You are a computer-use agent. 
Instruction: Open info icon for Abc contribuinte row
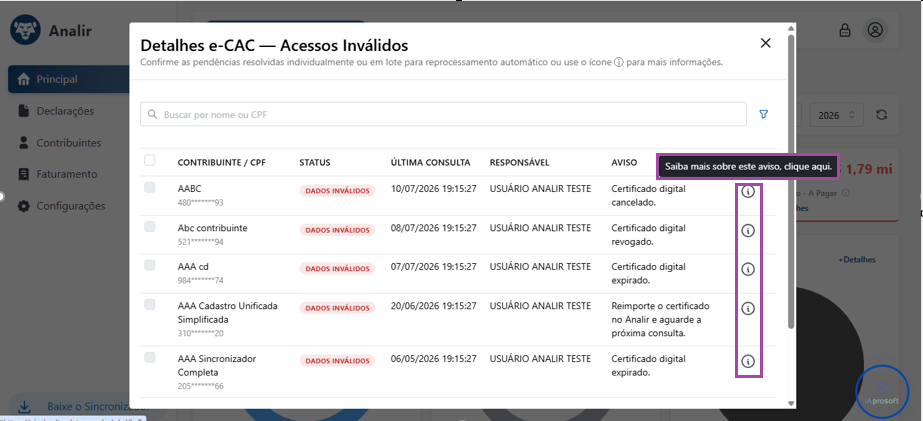point(748,231)
